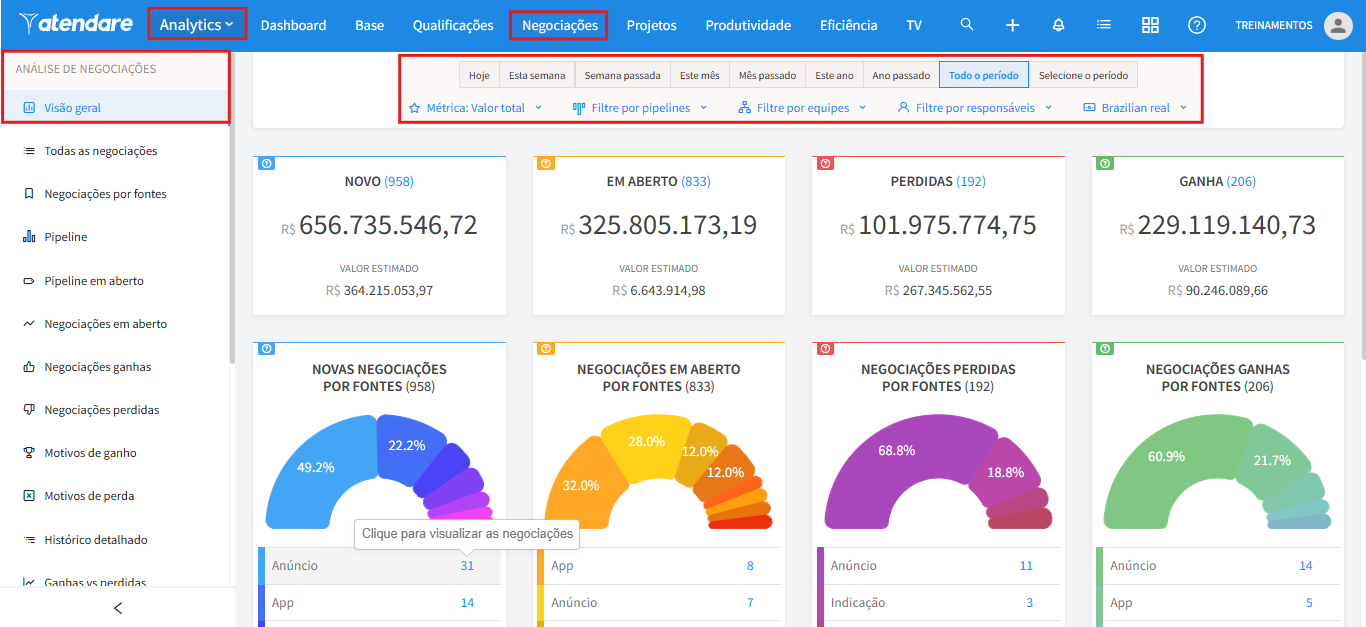This screenshot has width=1366, height=627.
Task: Open Projetos menu item
Action: click(x=651, y=25)
